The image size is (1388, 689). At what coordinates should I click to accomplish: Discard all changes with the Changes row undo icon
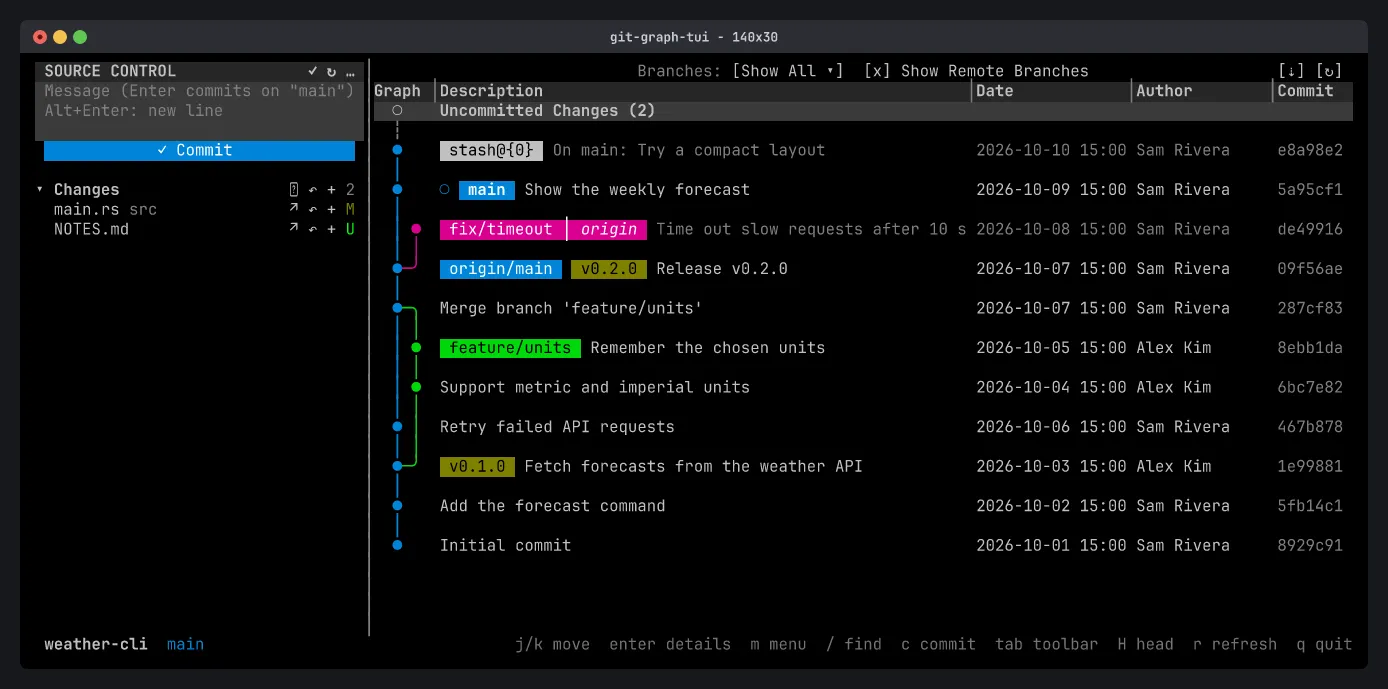pyautogui.click(x=312, y=190)
